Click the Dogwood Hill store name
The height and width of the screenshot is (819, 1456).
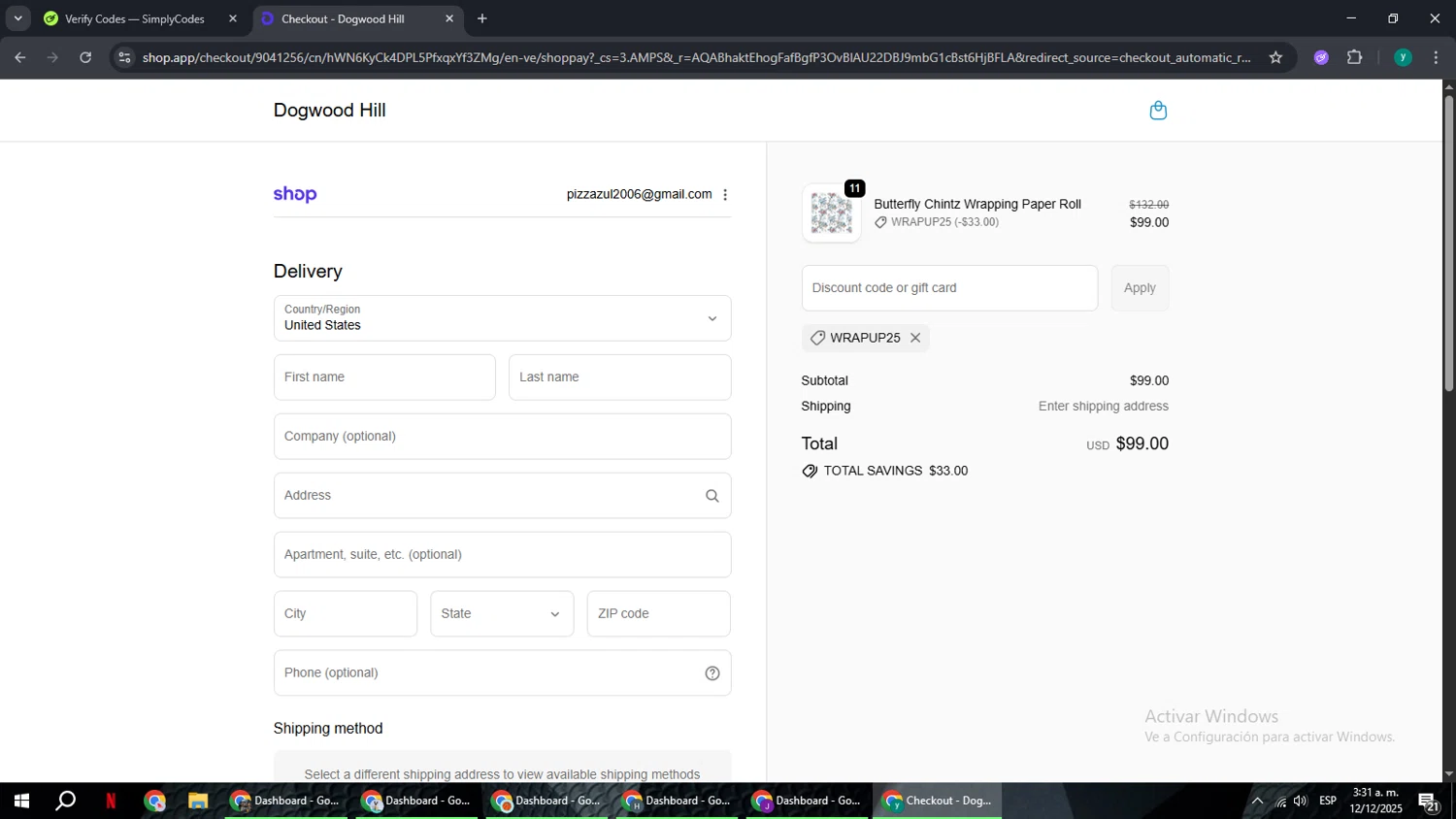point(330,111)
